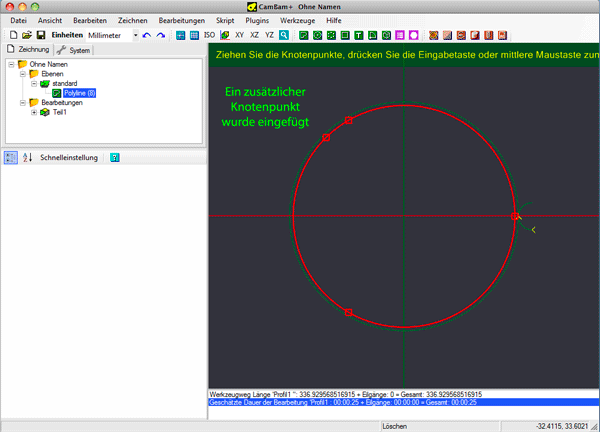Viewport: 600px width, 432px height.
Task: Switch to the System tab
Action: pos(74,49)
